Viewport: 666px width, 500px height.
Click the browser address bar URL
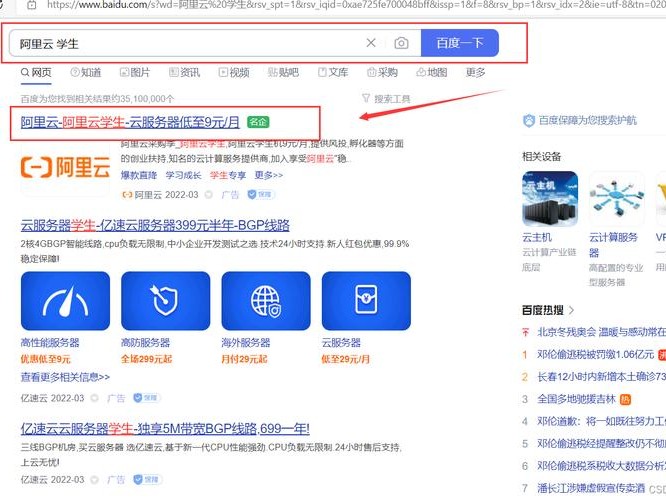(x=356, y=5)
